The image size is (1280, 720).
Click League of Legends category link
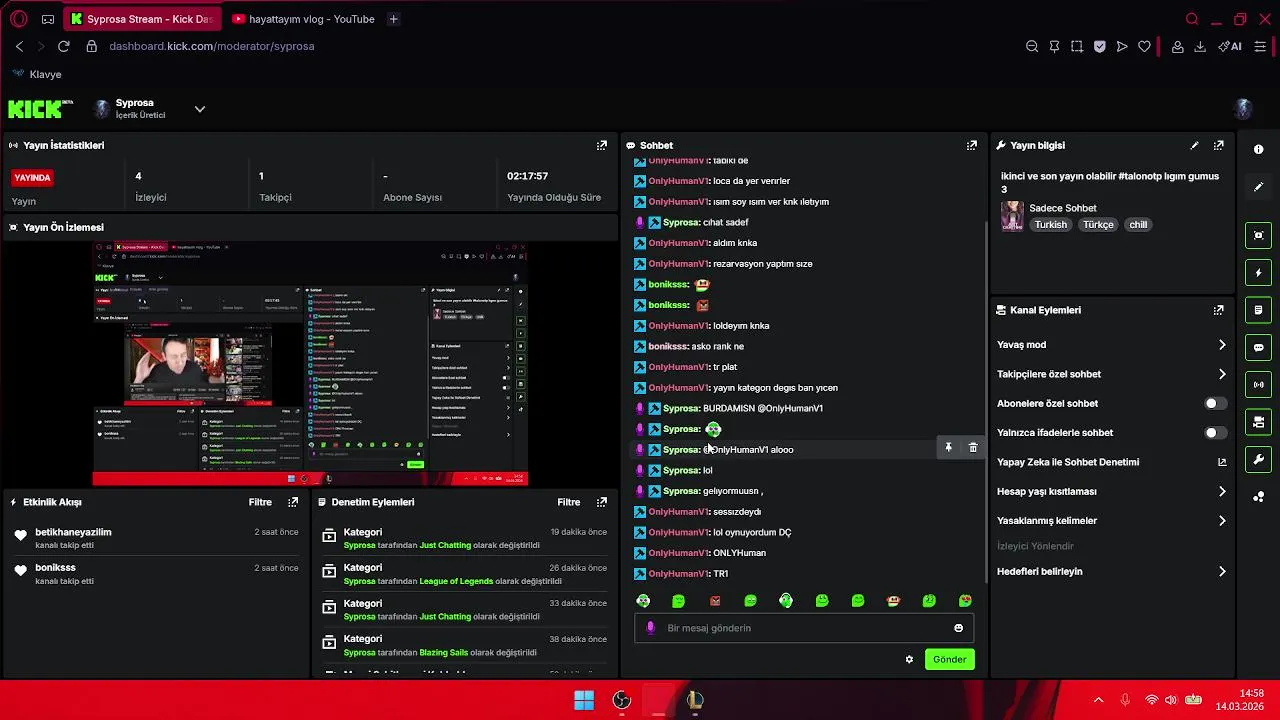pyautogui.click(x=456, y=581)
